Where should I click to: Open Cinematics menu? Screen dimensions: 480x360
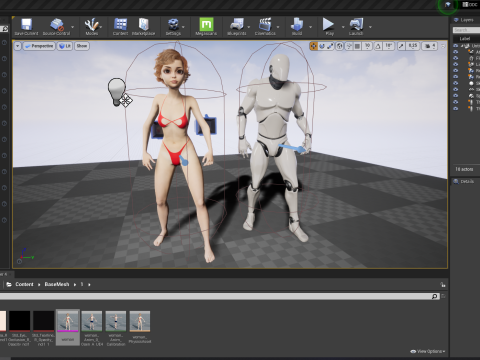265,27
